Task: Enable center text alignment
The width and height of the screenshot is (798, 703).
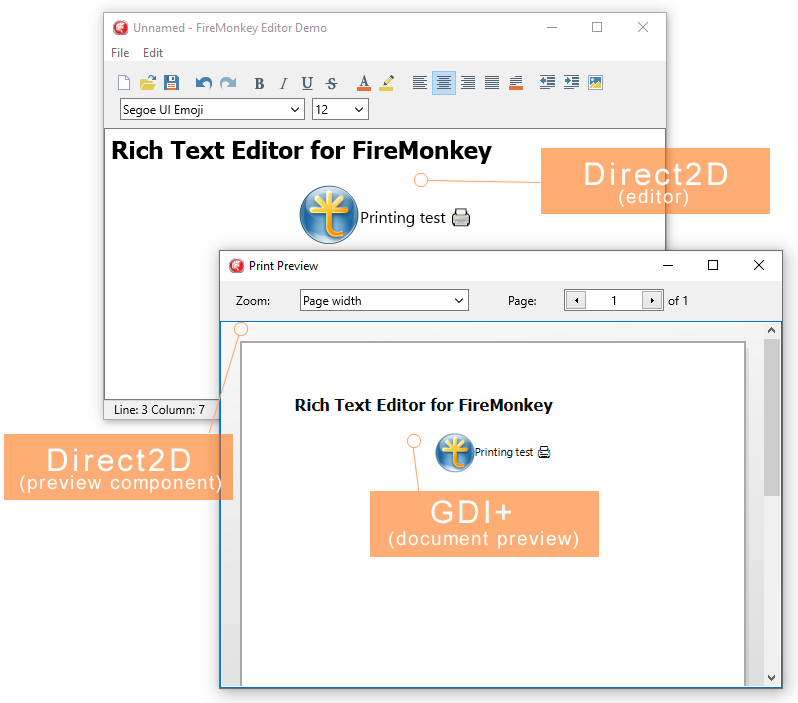Action: tap(444, 83)
